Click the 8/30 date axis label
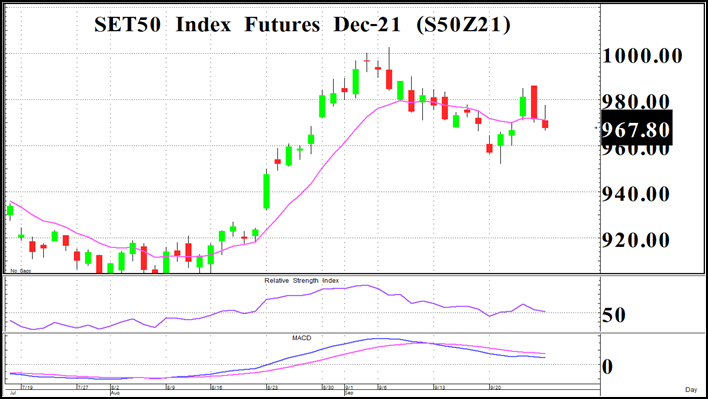Screen dimensions: 708x399 [x=328, y=387]
